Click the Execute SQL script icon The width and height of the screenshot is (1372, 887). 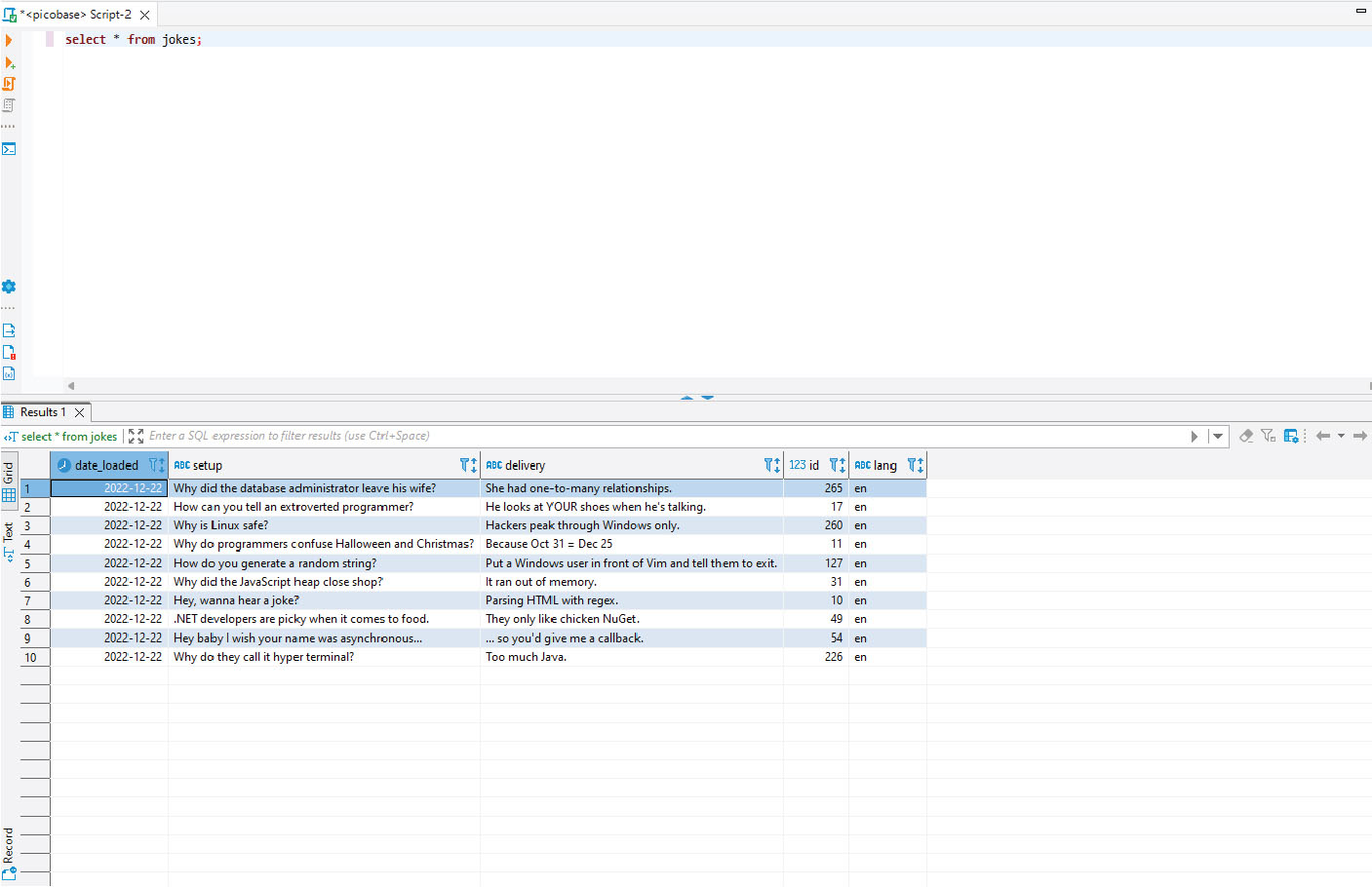[9, 84]
